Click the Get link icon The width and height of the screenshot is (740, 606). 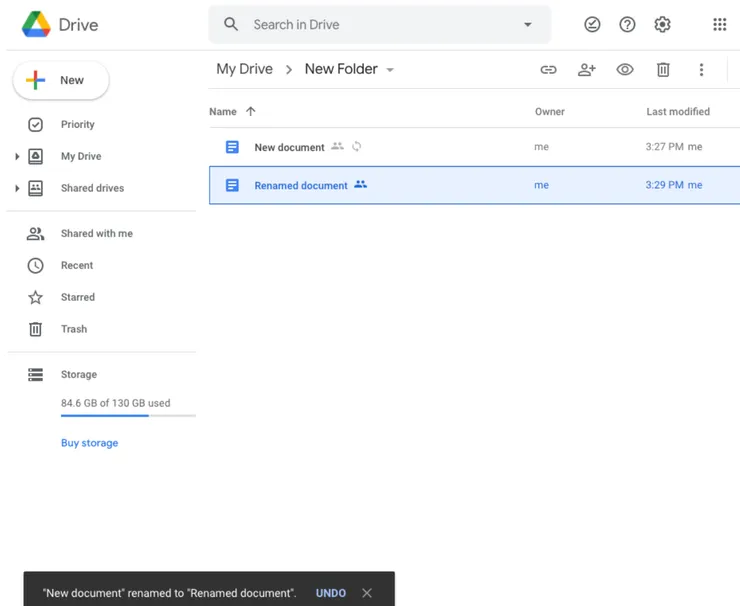click(x=548, y=69)
